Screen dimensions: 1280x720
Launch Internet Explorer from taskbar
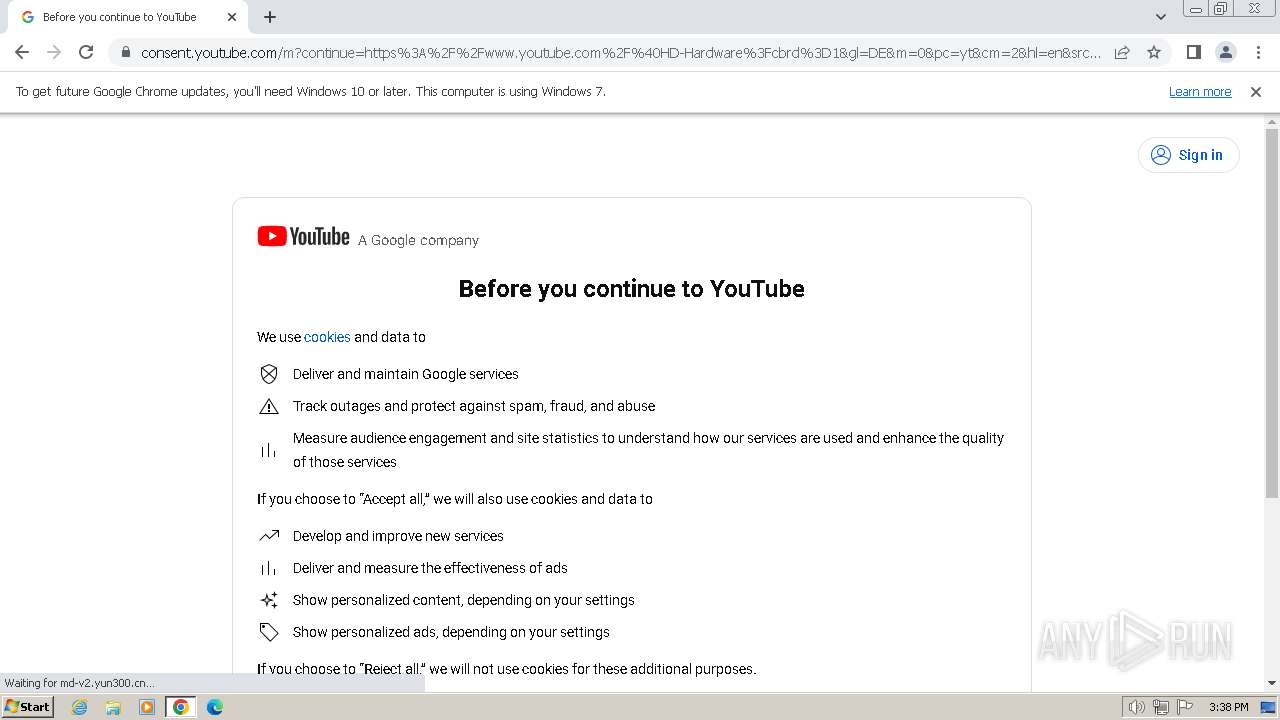pos(80,707)
